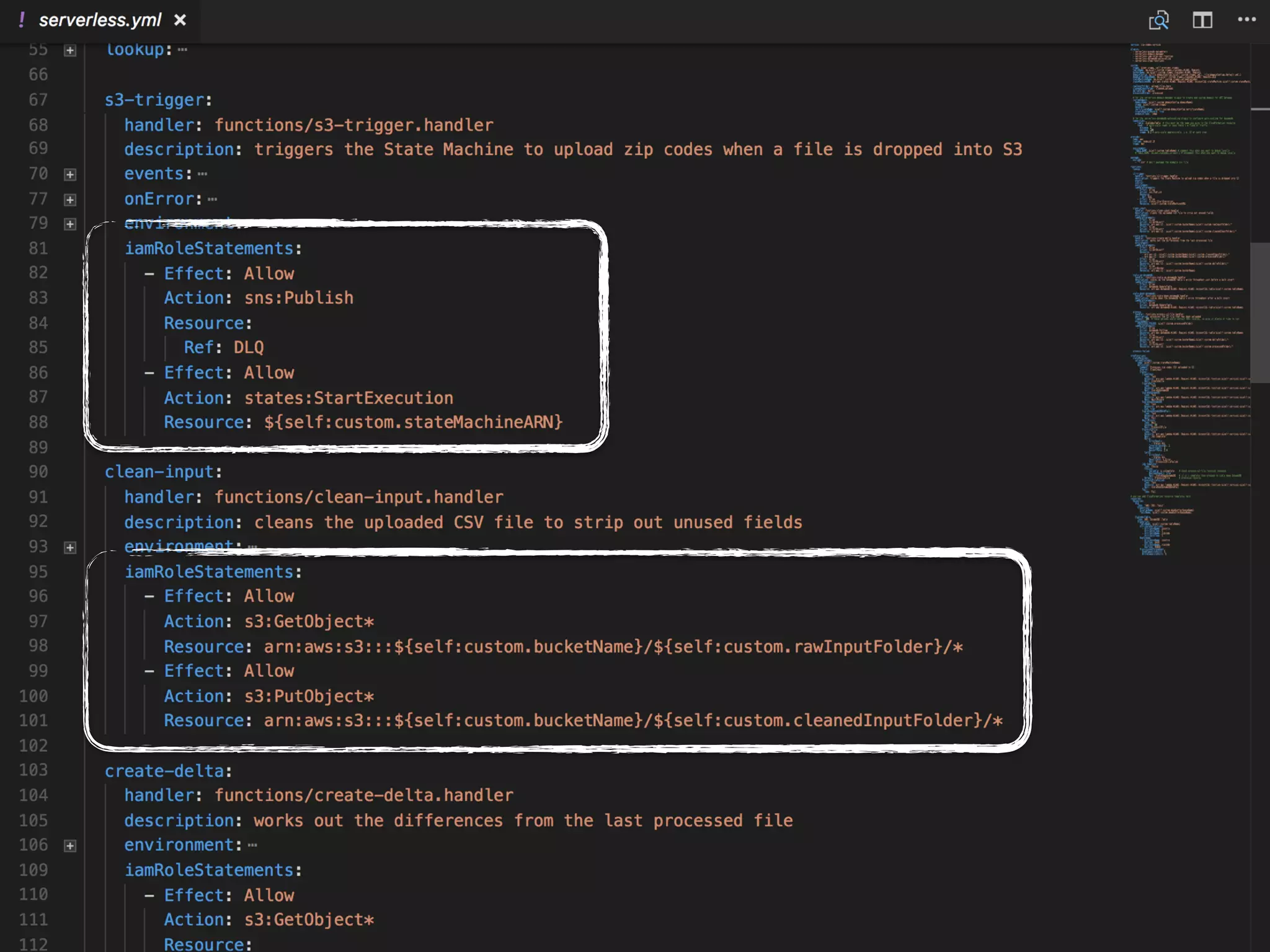Click line number 89 in the gutter
The image size is (1270, 952).
coord(38,447)
